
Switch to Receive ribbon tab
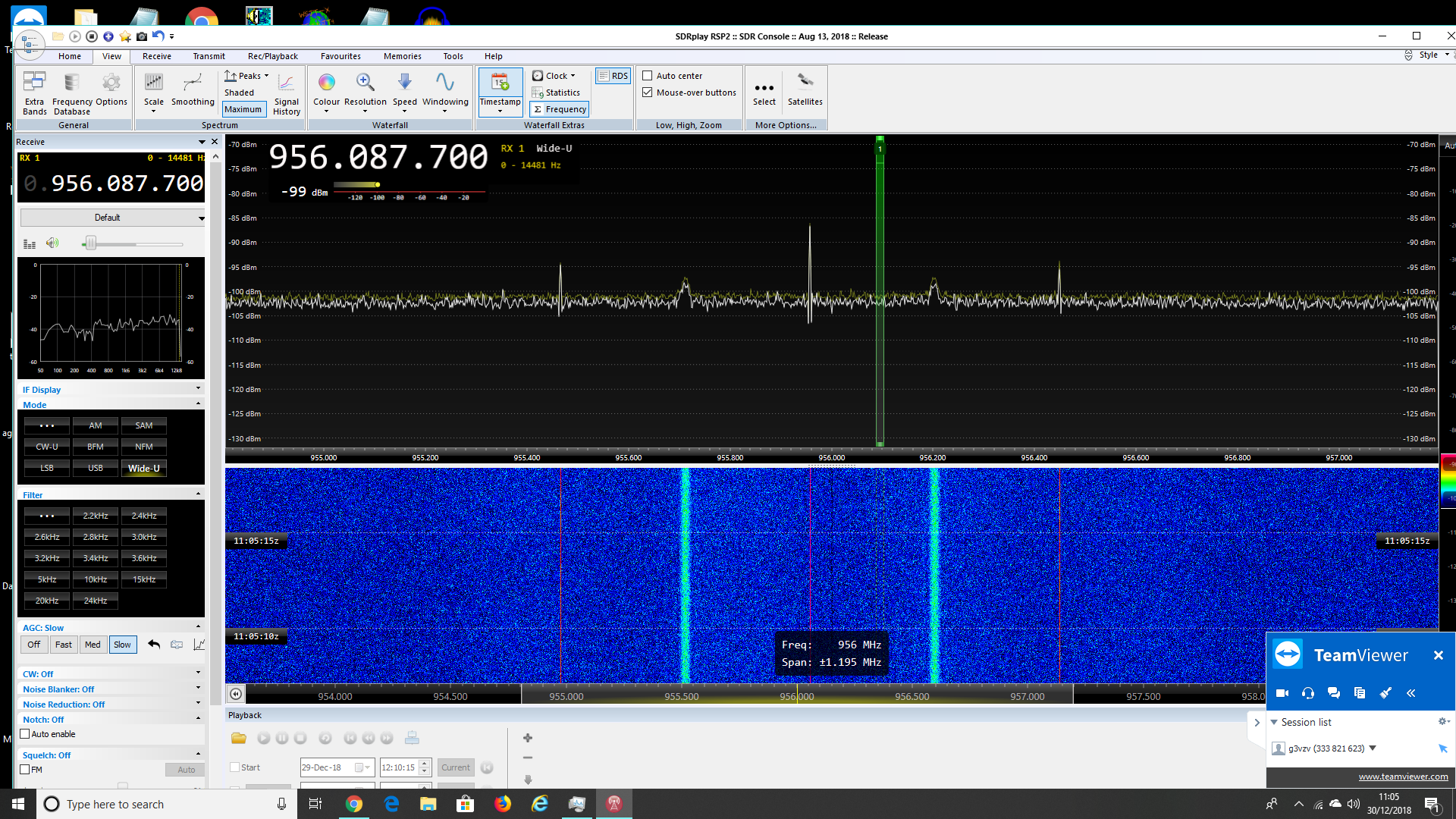point(157,56)
